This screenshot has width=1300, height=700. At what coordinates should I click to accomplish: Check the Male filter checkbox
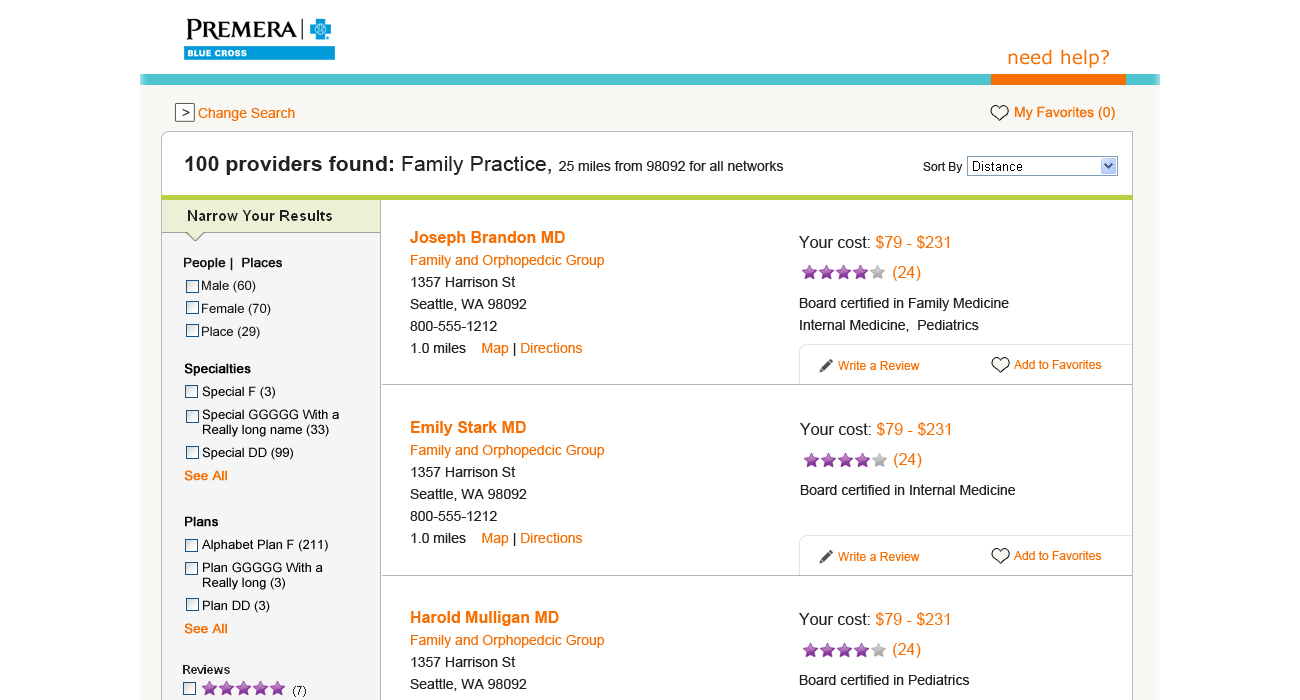[192, 286]
